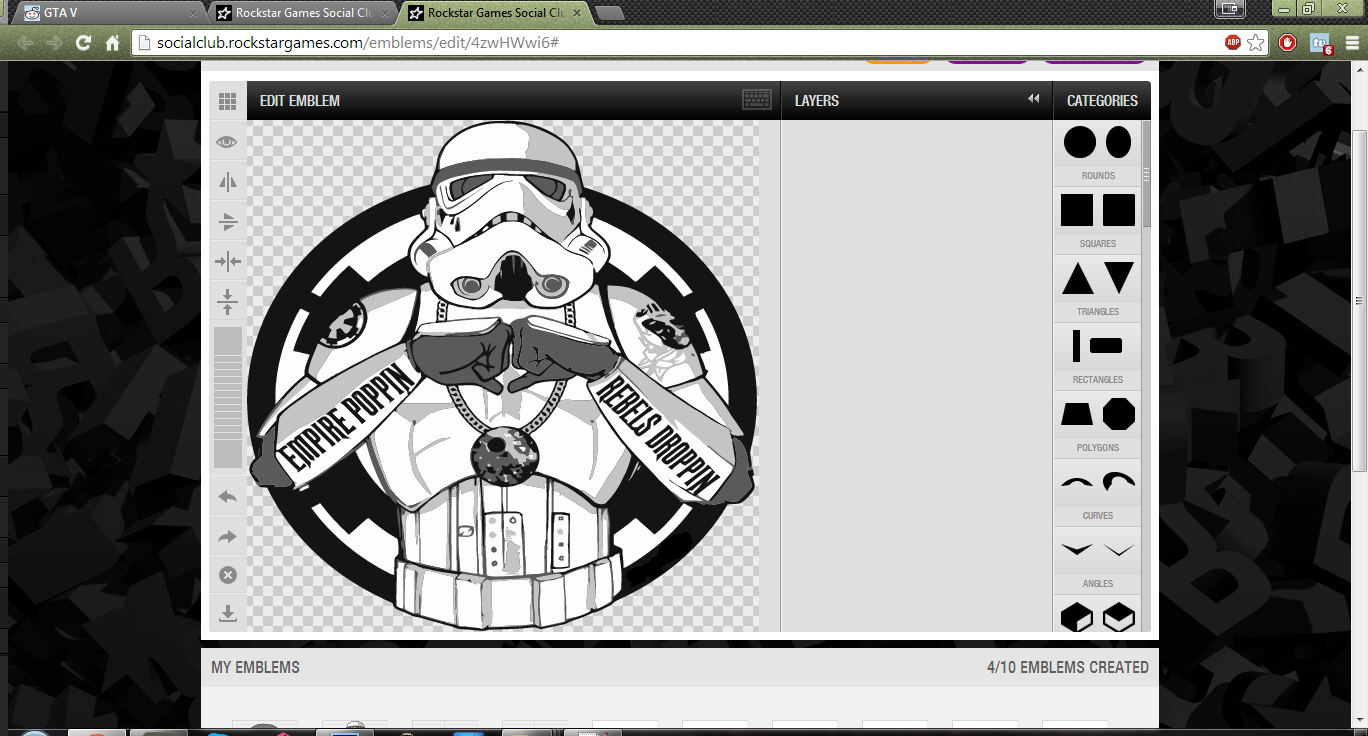Click the stormtrooper emblem on the canvas
1368x736 pixels.
(503, 375)
